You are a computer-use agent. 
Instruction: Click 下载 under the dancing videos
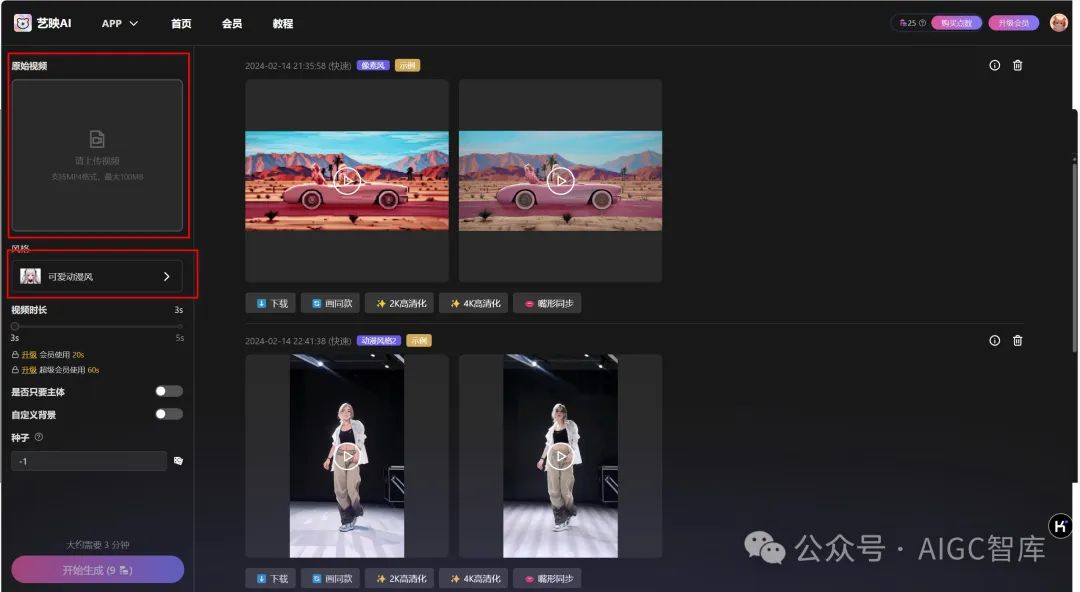point(271,578)
